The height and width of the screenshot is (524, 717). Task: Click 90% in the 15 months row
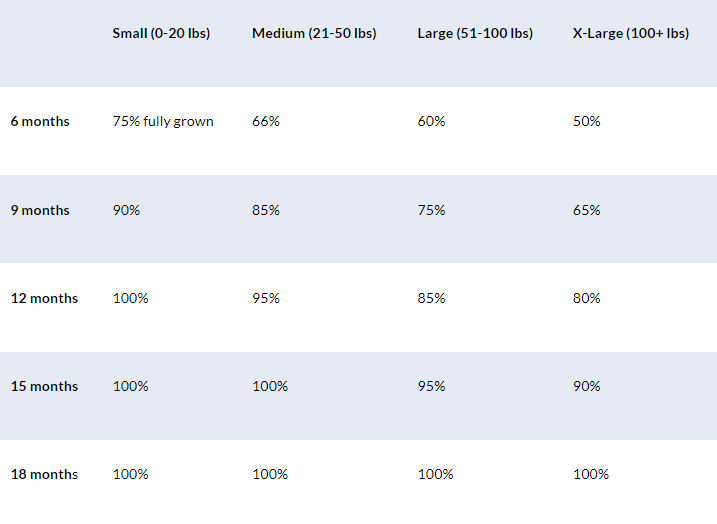[x=587, y=387]
